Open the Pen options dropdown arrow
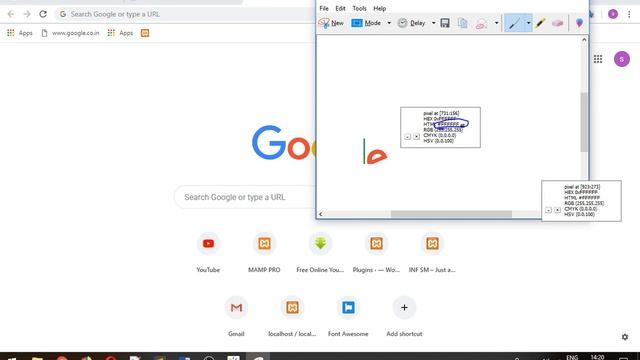 (x=528, y=23)
